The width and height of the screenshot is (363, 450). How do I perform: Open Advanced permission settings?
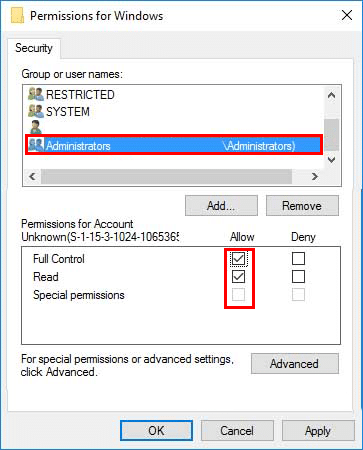point(295,364)
